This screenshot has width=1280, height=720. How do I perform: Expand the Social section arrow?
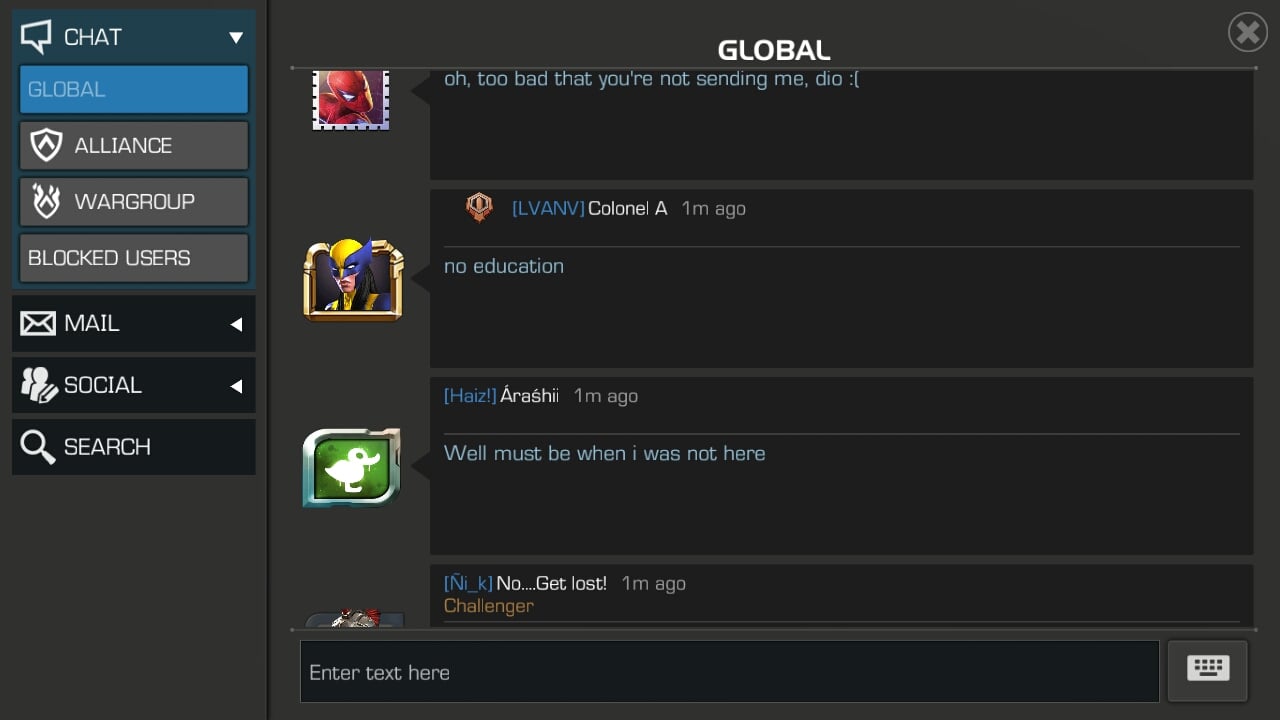pos(236,386)
